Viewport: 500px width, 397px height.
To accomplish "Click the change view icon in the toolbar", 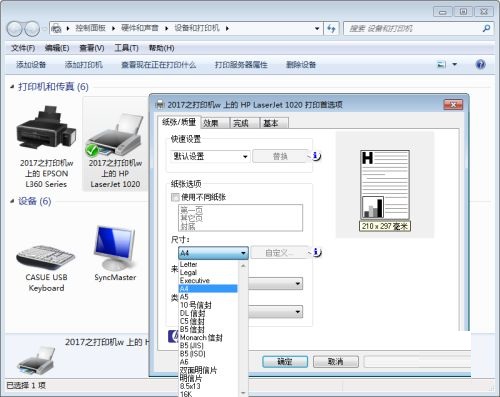I will click(441, 64).
